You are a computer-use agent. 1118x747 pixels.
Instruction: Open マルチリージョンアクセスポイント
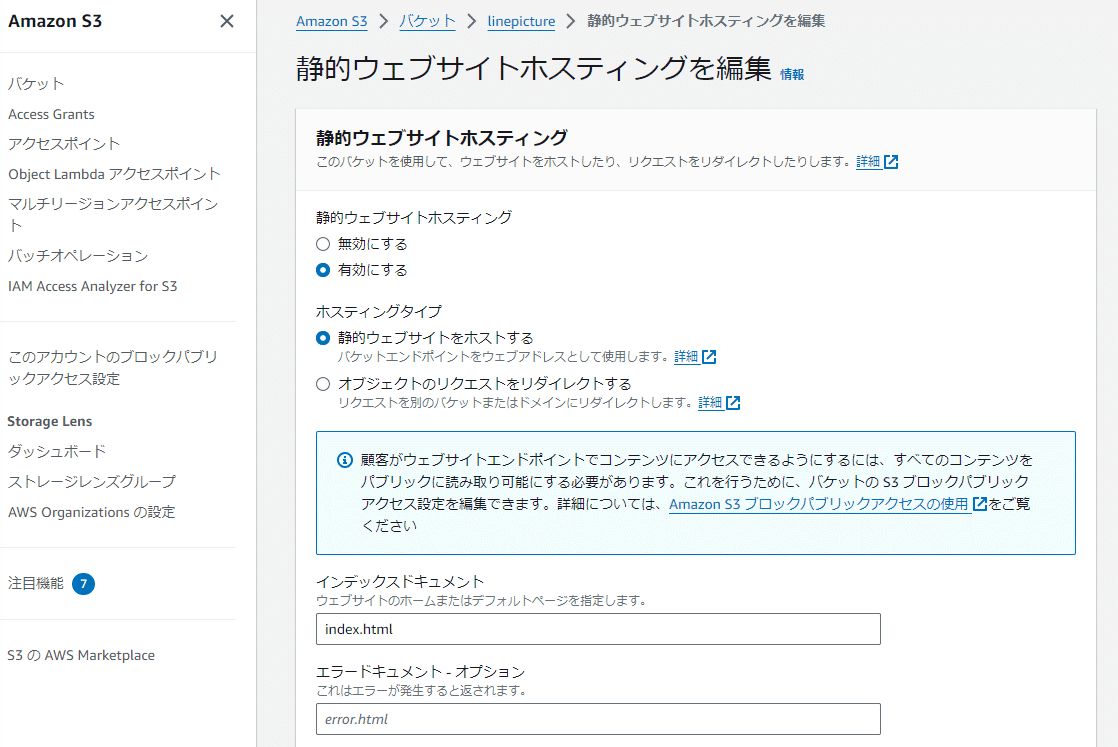(113, 215)
